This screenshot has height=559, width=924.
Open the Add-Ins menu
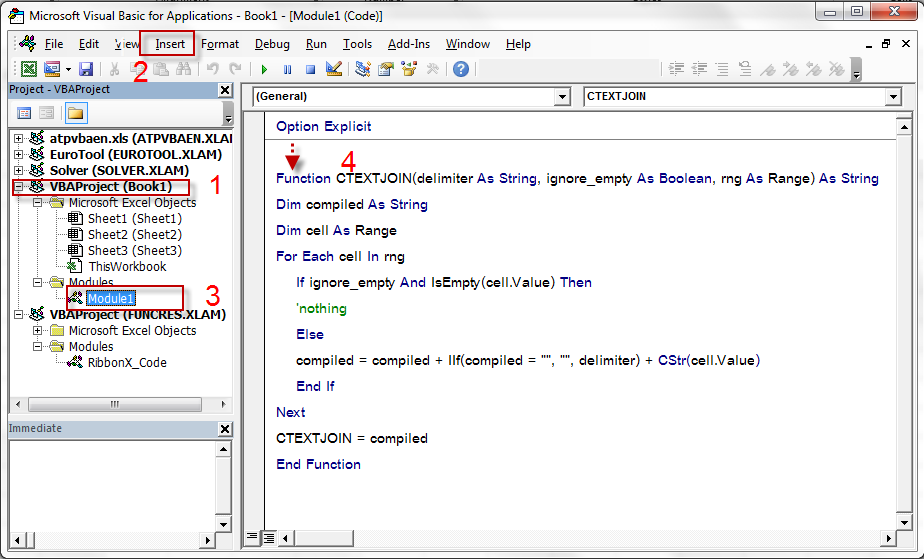[409, 44]
